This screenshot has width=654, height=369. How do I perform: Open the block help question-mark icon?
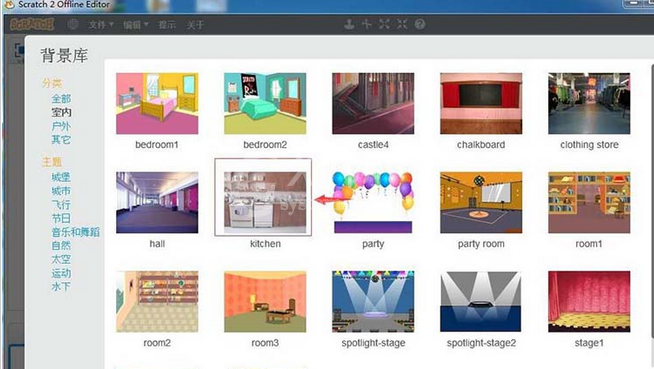point(420,24)
